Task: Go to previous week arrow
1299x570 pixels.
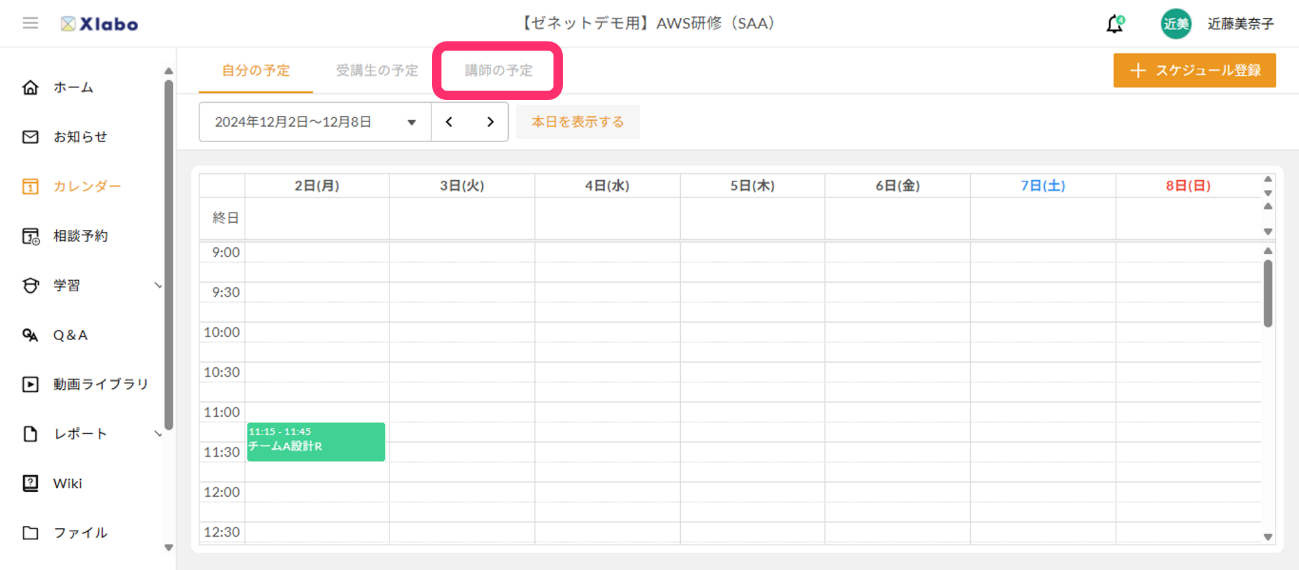Action: [450, 122]
